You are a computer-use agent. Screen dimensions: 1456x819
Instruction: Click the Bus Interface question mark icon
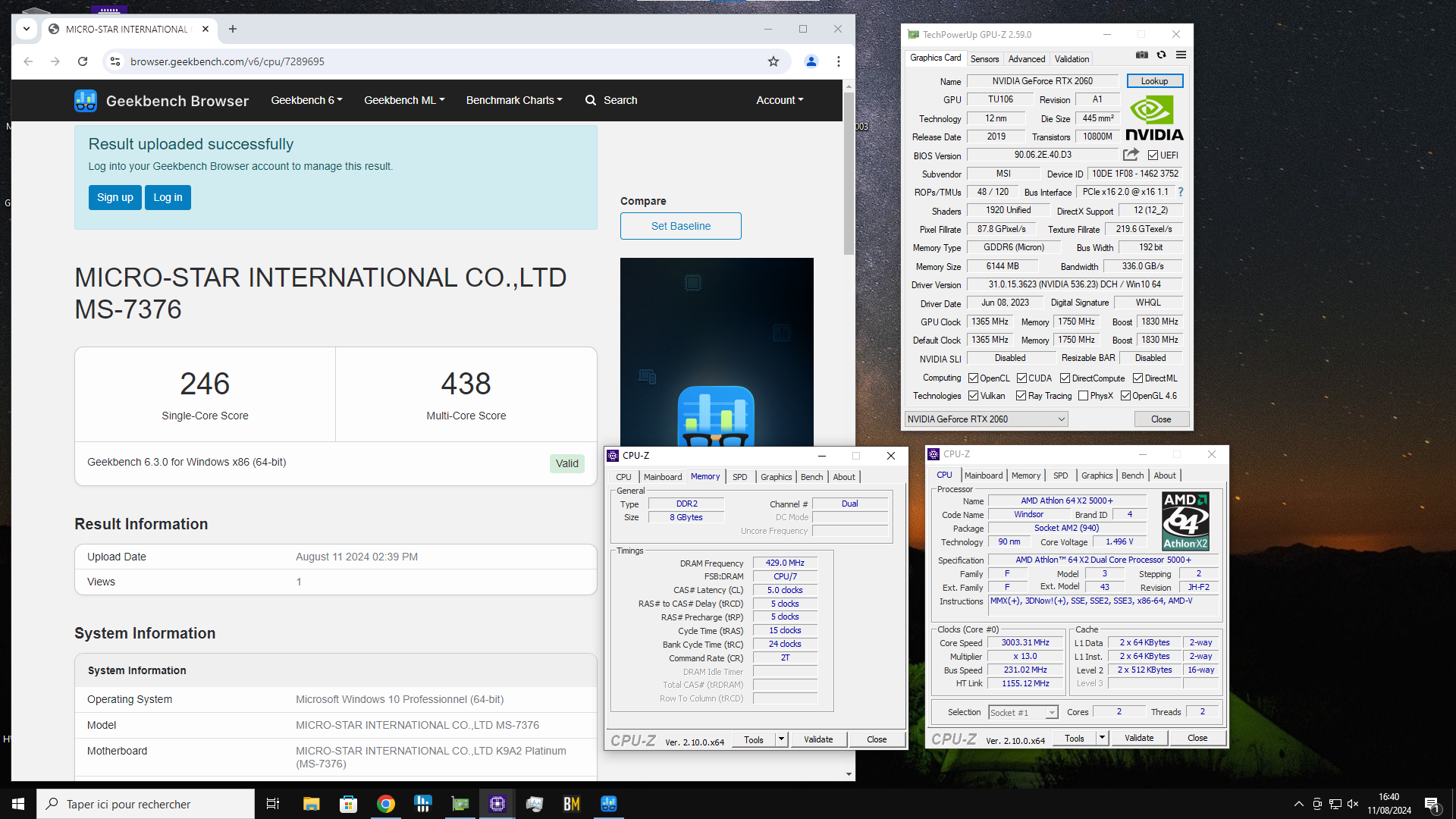1181,192
